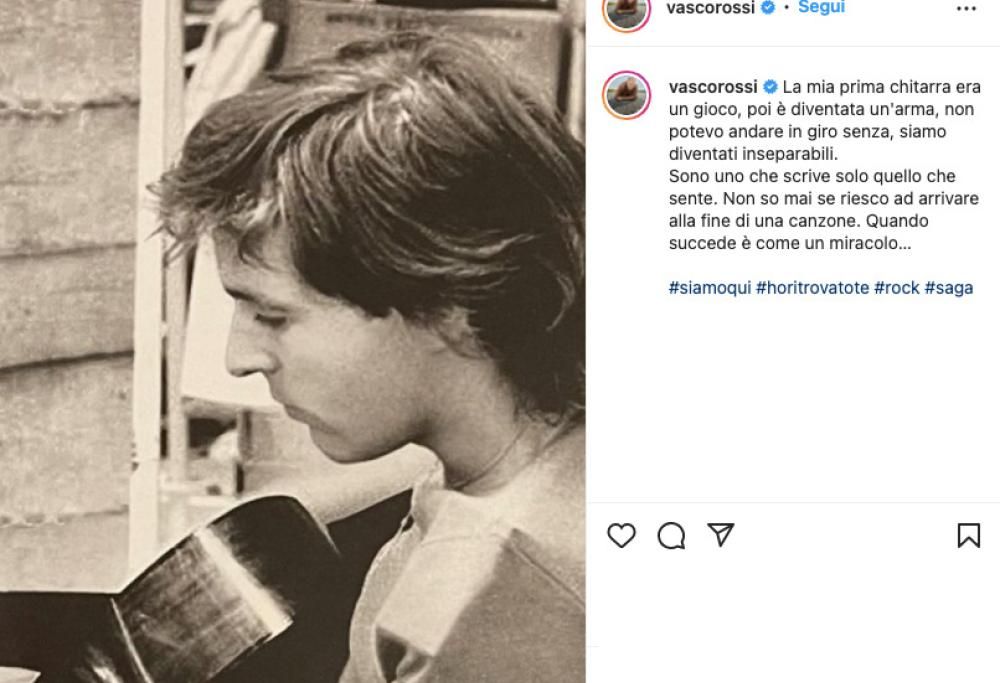This screenshot has width=1000, height=683.
Task: Open the black-and-white guitar photo
Action: point(290,340)
